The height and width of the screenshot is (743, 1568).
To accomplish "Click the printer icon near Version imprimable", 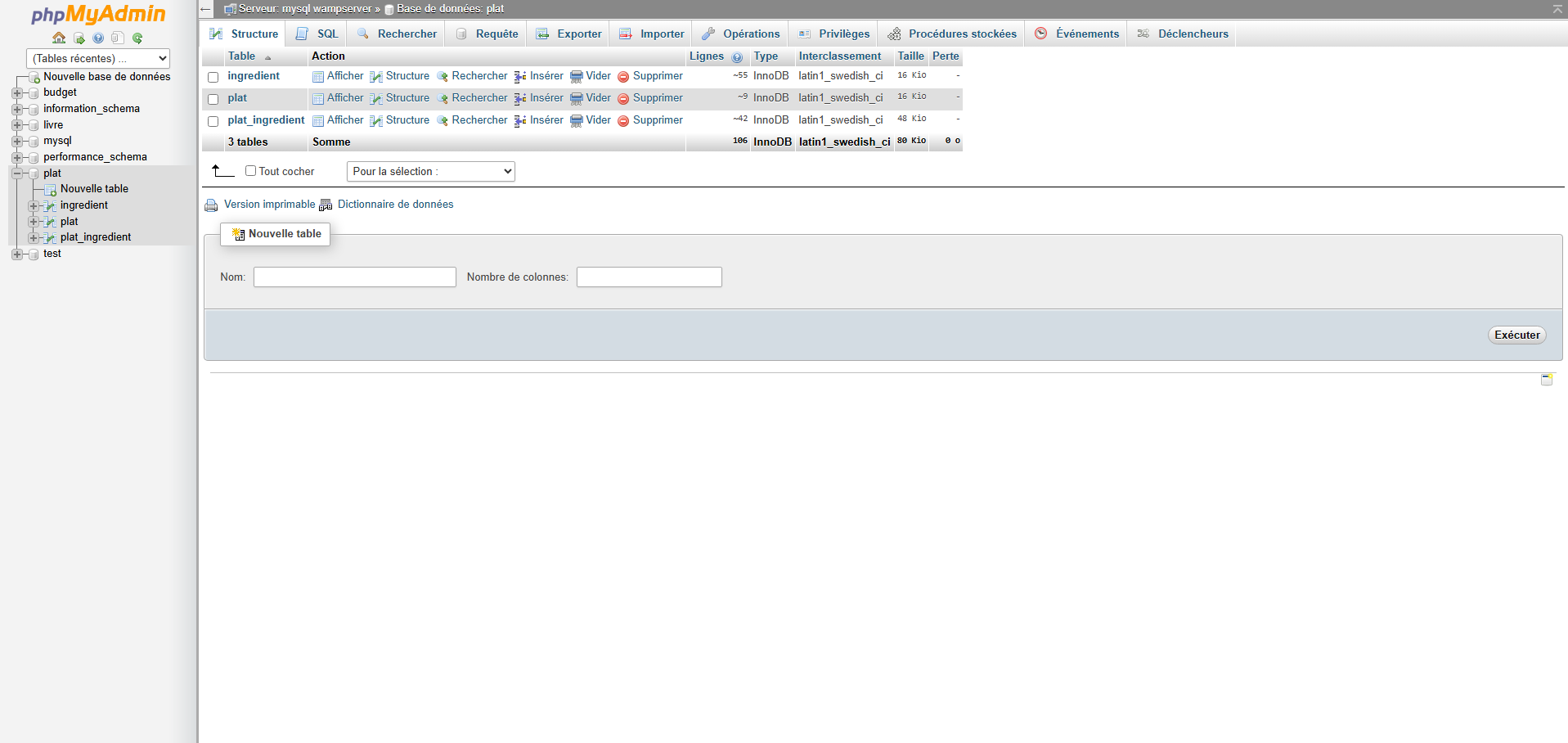I will point(212,205).
